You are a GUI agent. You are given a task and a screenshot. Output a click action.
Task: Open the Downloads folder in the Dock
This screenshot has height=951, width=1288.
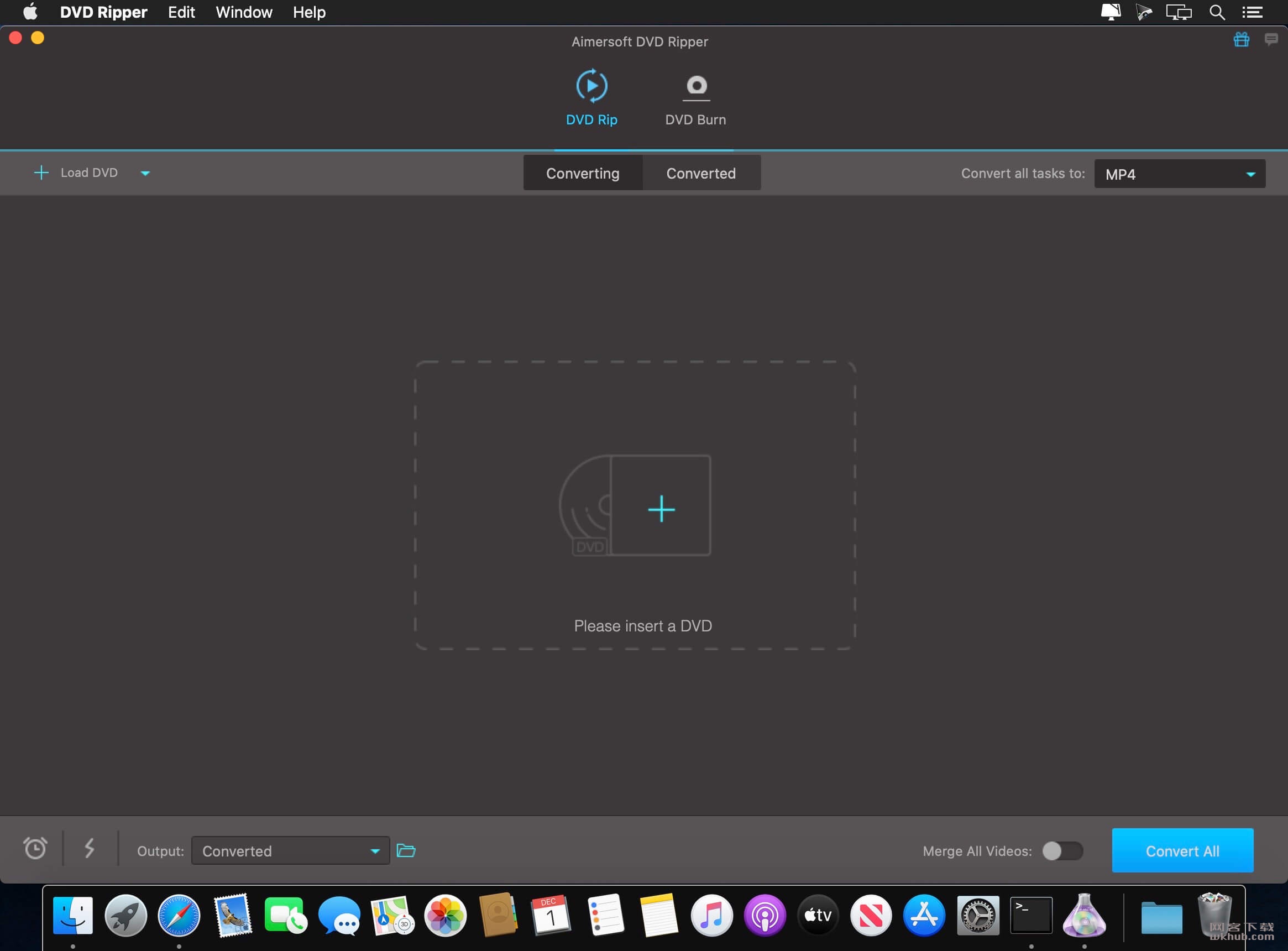pos(1162,918)
